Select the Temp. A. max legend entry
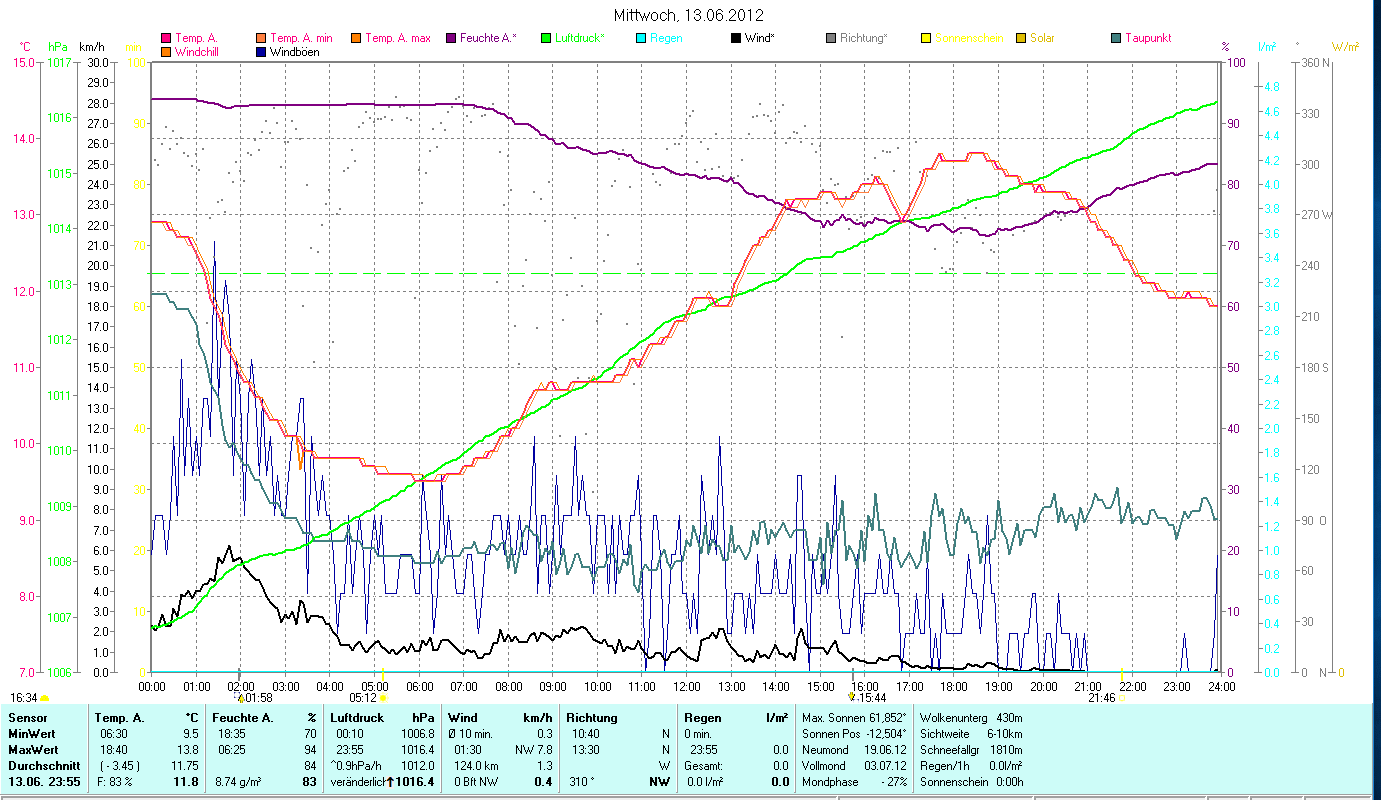1381x800 pixels. tap(397, 38)
